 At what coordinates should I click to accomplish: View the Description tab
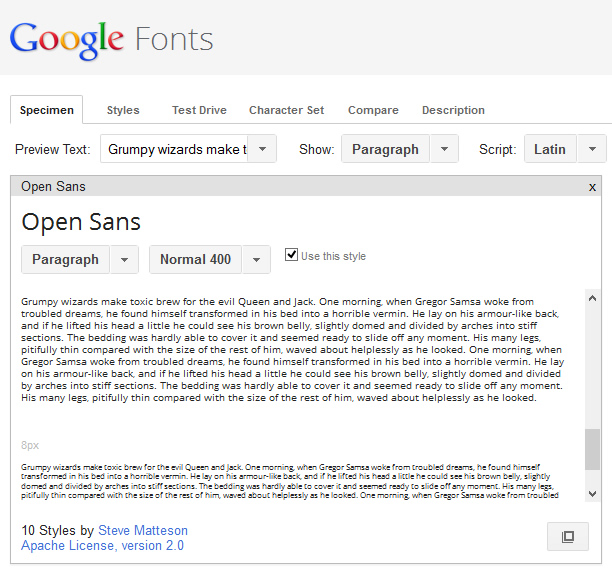tap(453, 110)
